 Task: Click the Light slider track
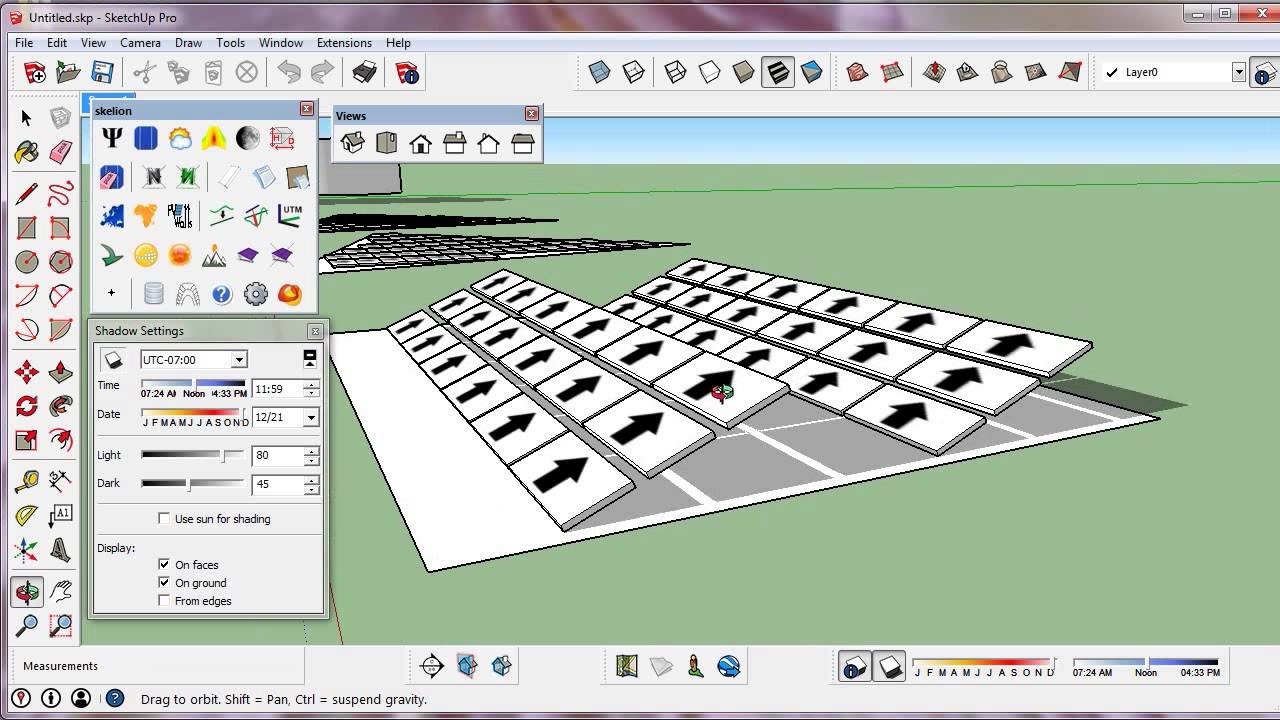click(192, 455)
